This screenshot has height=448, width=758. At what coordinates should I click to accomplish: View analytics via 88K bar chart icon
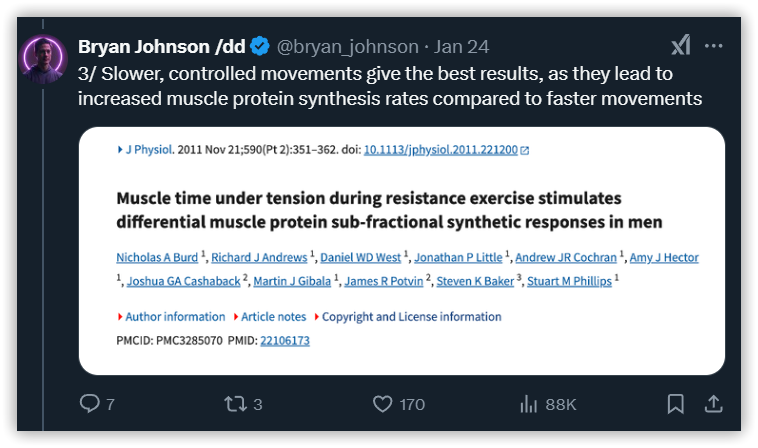[x=528, y=404]
